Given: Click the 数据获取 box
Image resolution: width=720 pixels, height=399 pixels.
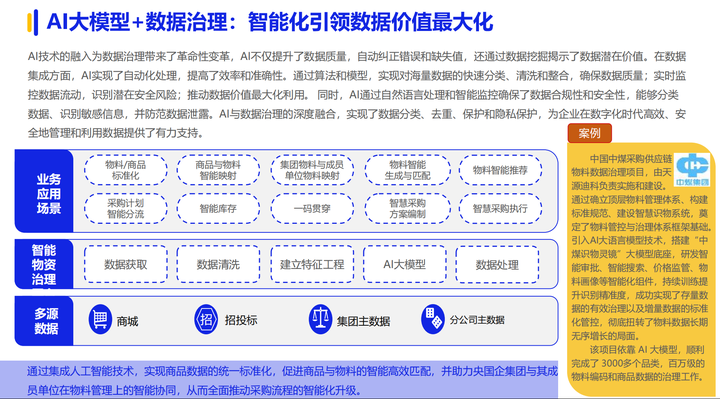Looking at the screenshot, I should pos(125,264).
